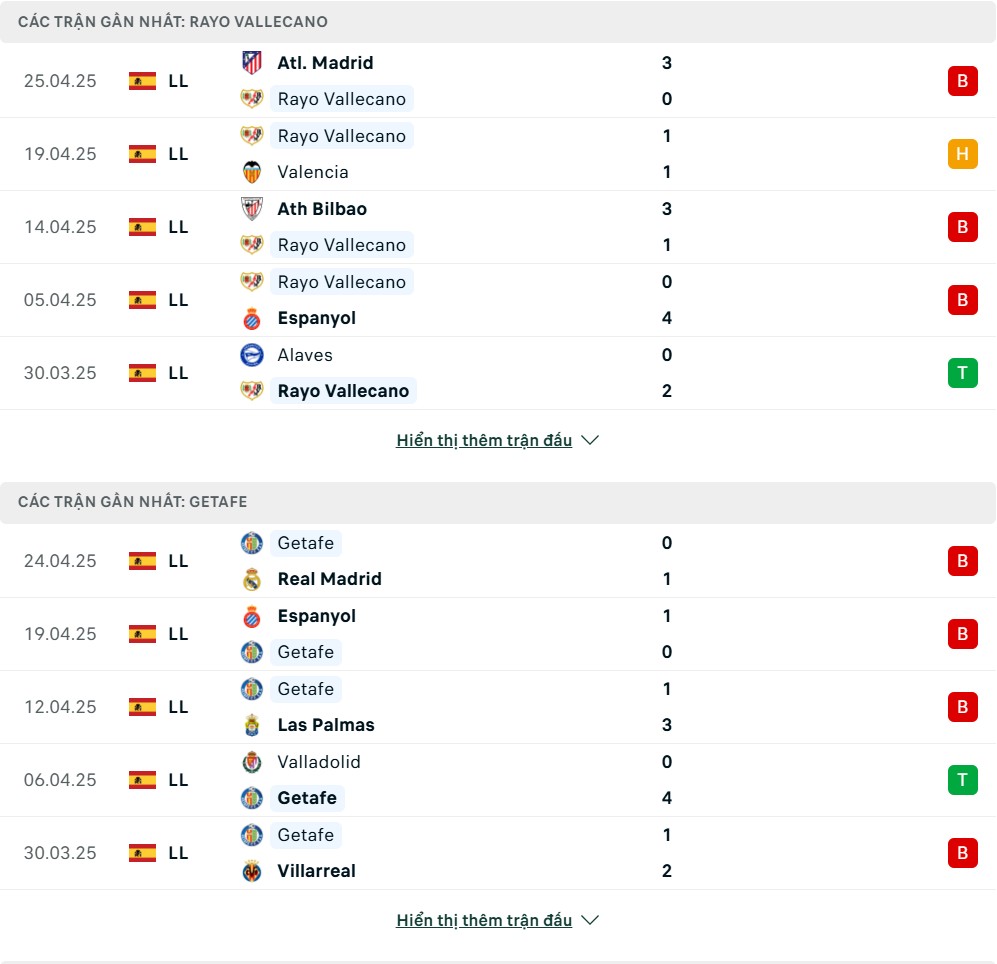Click the Spain flag on 25.04.25 match
Viewport: 997px width, 964px height.
pos(142,81)
